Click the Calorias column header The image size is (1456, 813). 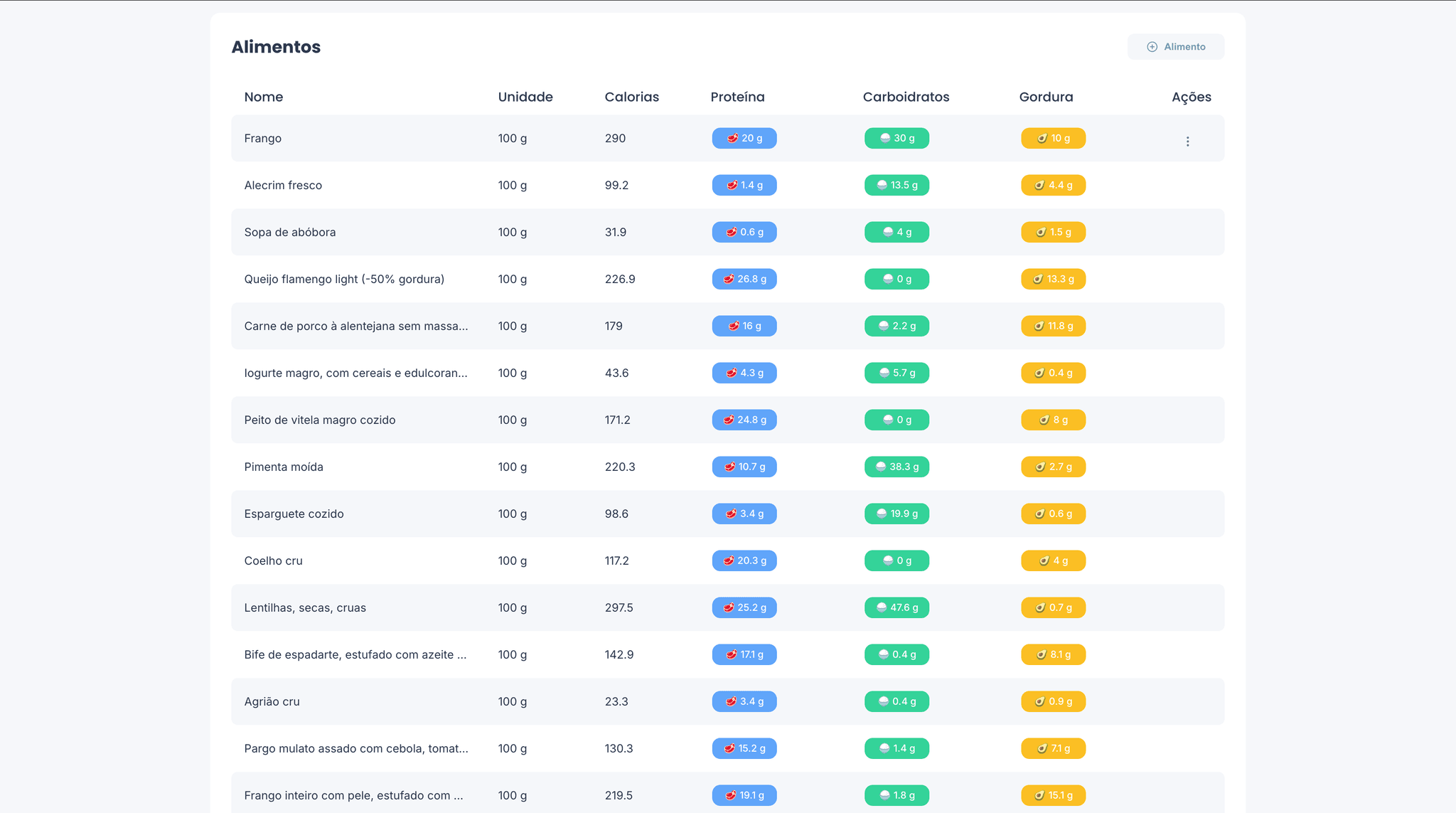tap(631, 97)
